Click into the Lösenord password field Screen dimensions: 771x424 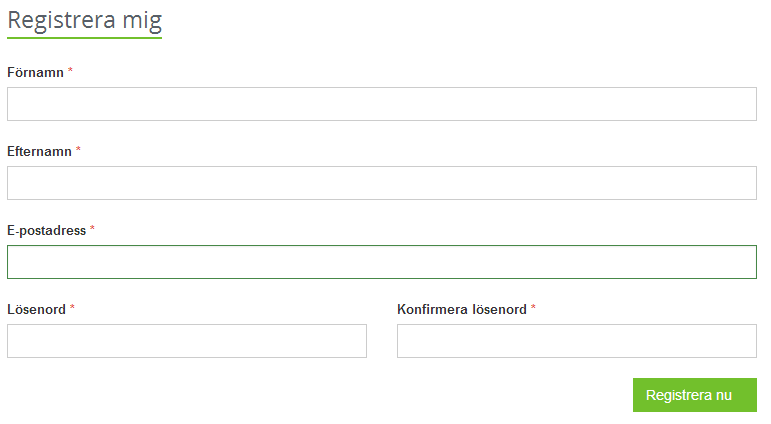pos(187,341)
